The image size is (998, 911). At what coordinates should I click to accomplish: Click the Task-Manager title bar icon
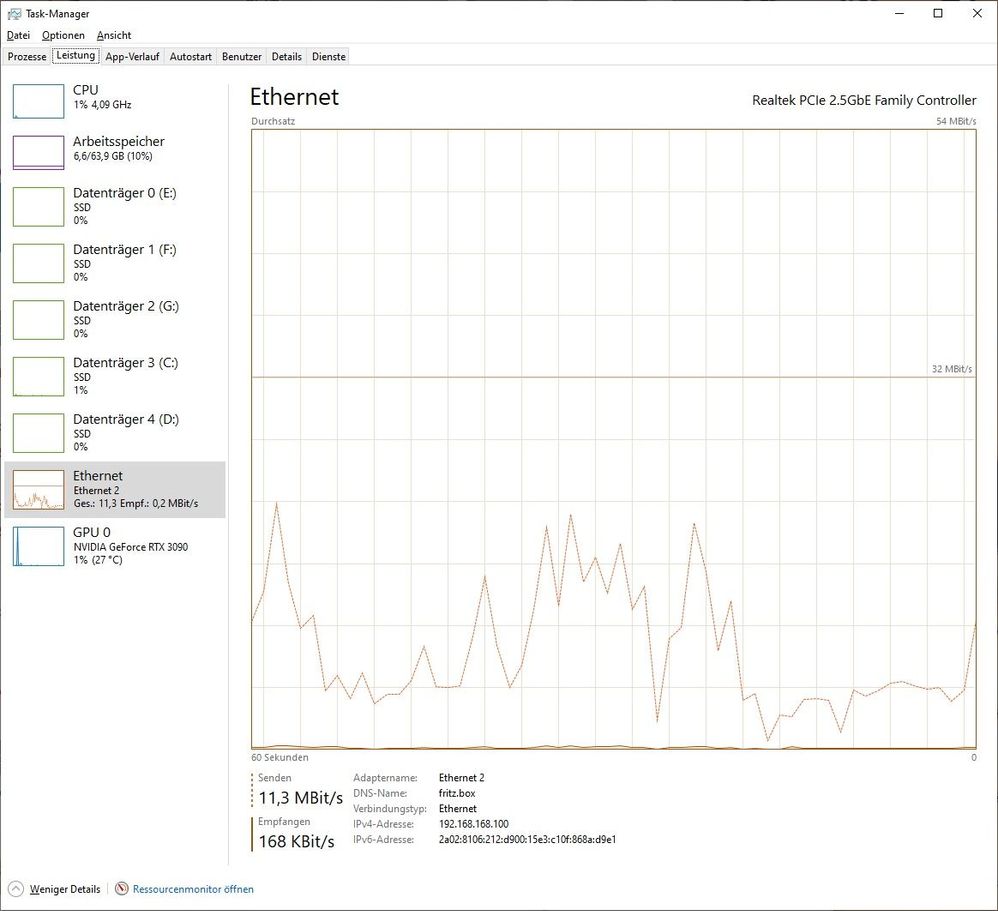14,13
